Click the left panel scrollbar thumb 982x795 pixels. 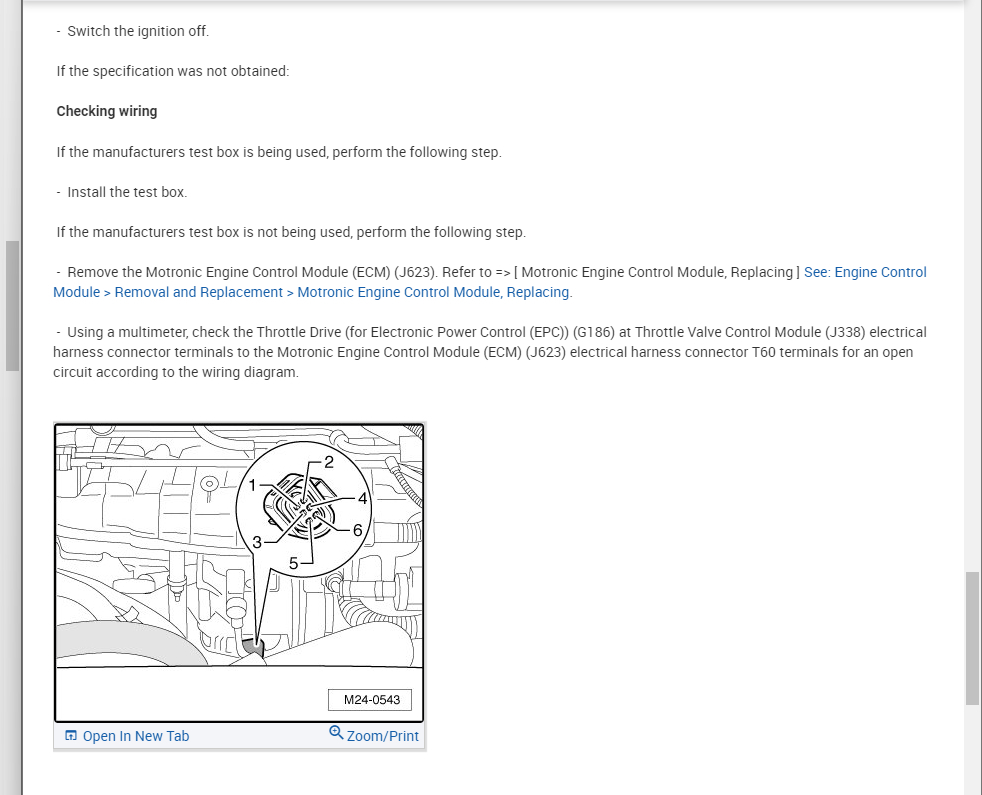point(13,306)
